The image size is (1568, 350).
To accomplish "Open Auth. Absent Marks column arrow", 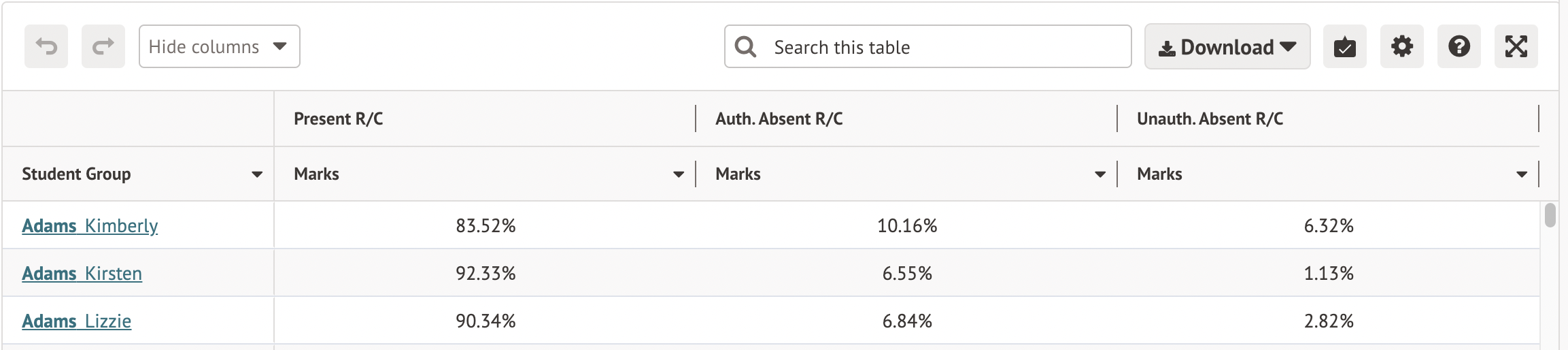I will (1100, 174).
